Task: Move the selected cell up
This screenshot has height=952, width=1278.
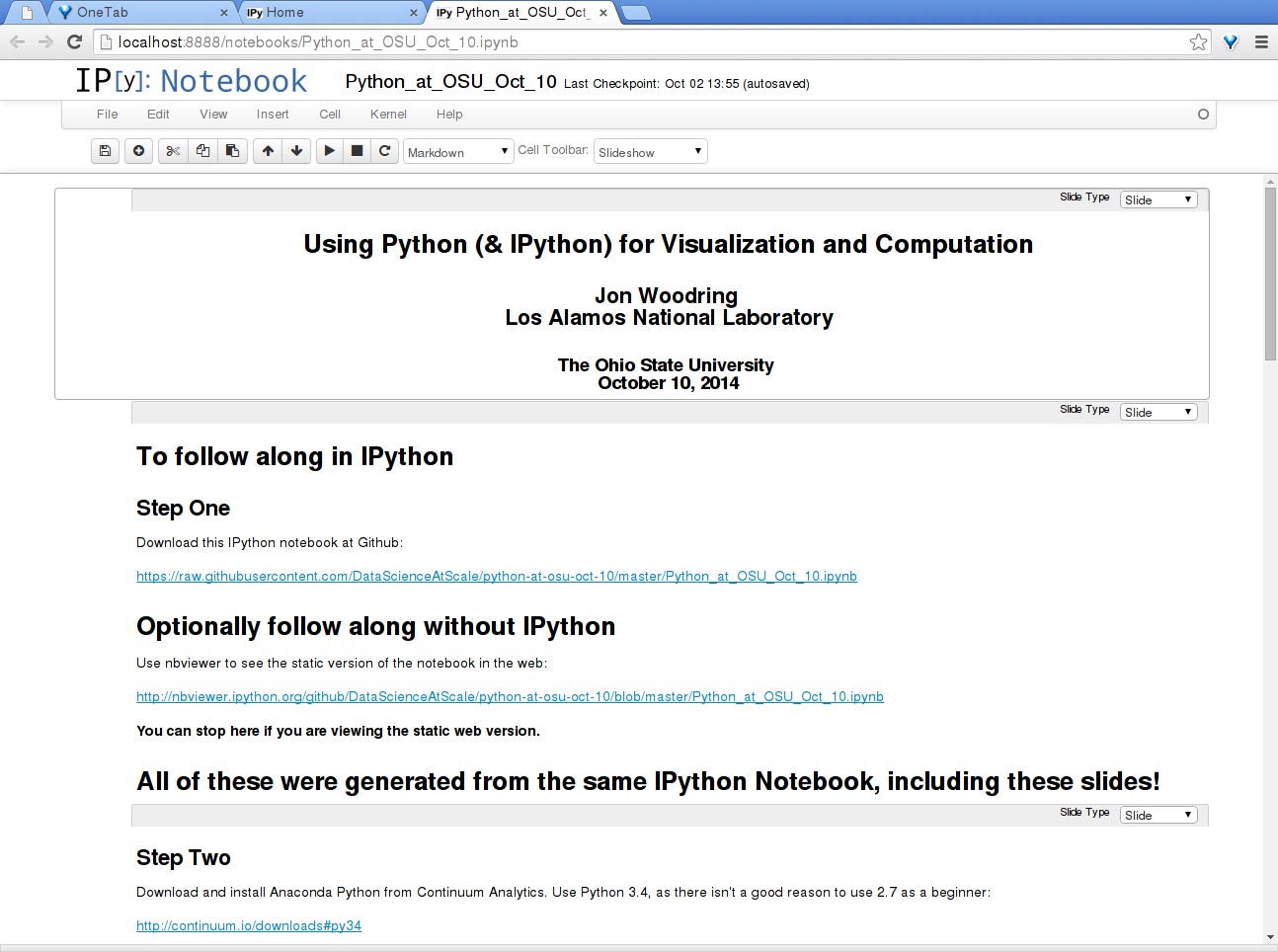Action: click(x=268, y=151)
